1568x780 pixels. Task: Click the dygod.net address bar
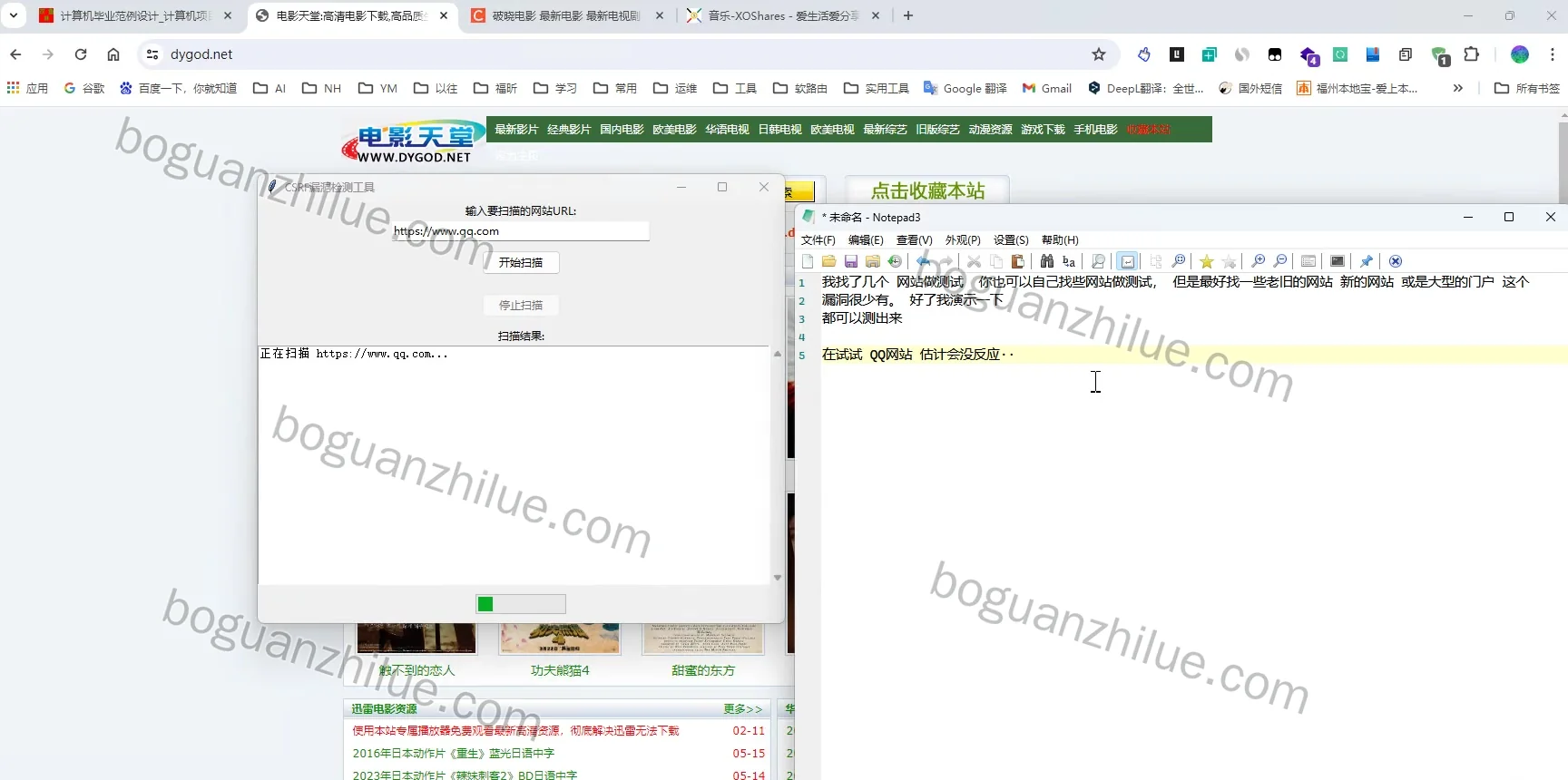[626, 54]
